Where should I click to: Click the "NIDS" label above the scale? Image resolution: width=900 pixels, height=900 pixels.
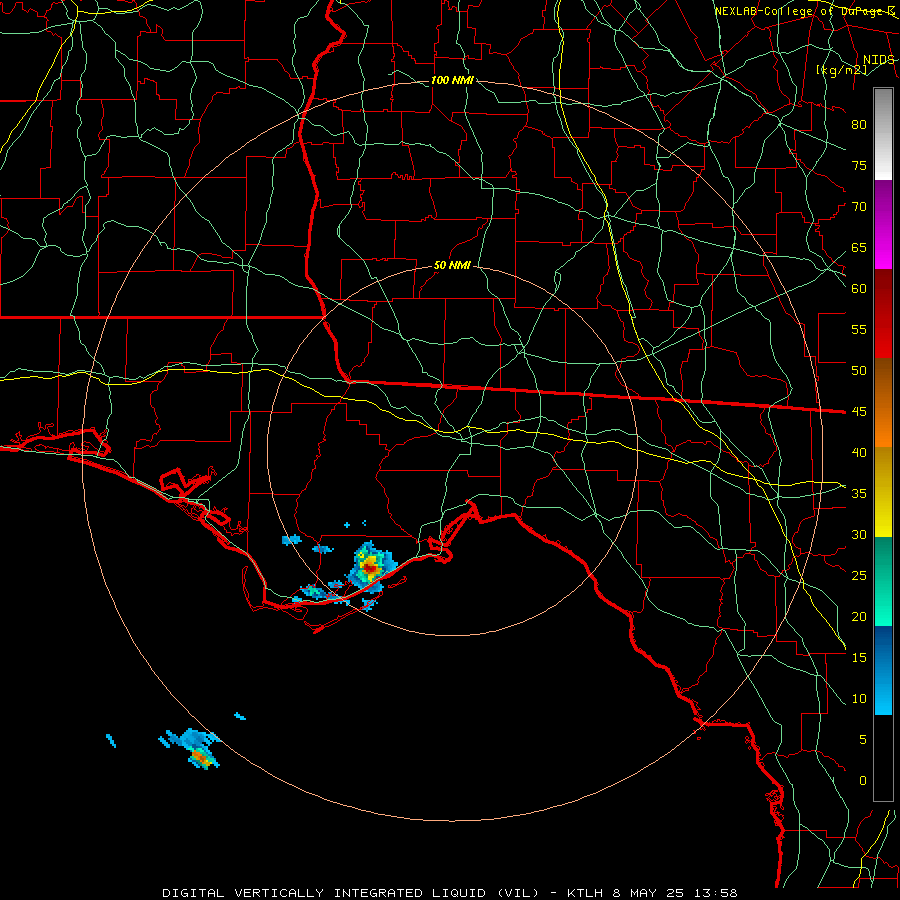click(878, 60)
